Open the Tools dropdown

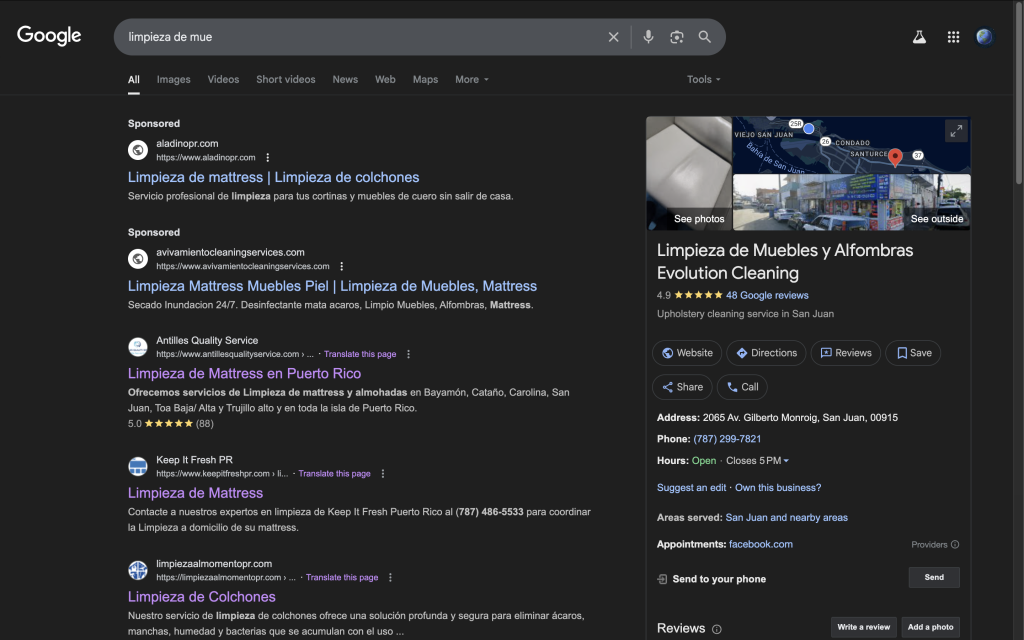click(x=703, y=80)
